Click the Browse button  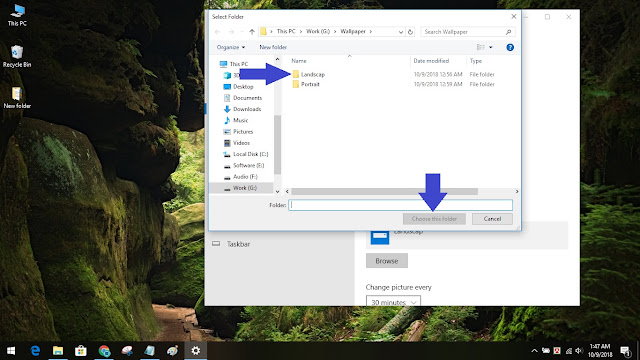point(387,261)
